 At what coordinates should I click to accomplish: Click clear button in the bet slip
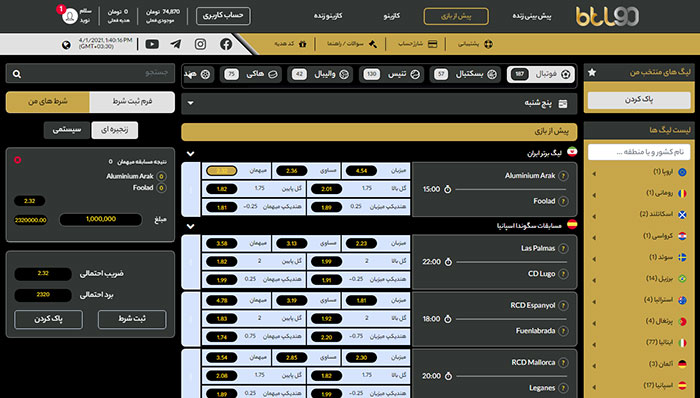pos(48,319)
